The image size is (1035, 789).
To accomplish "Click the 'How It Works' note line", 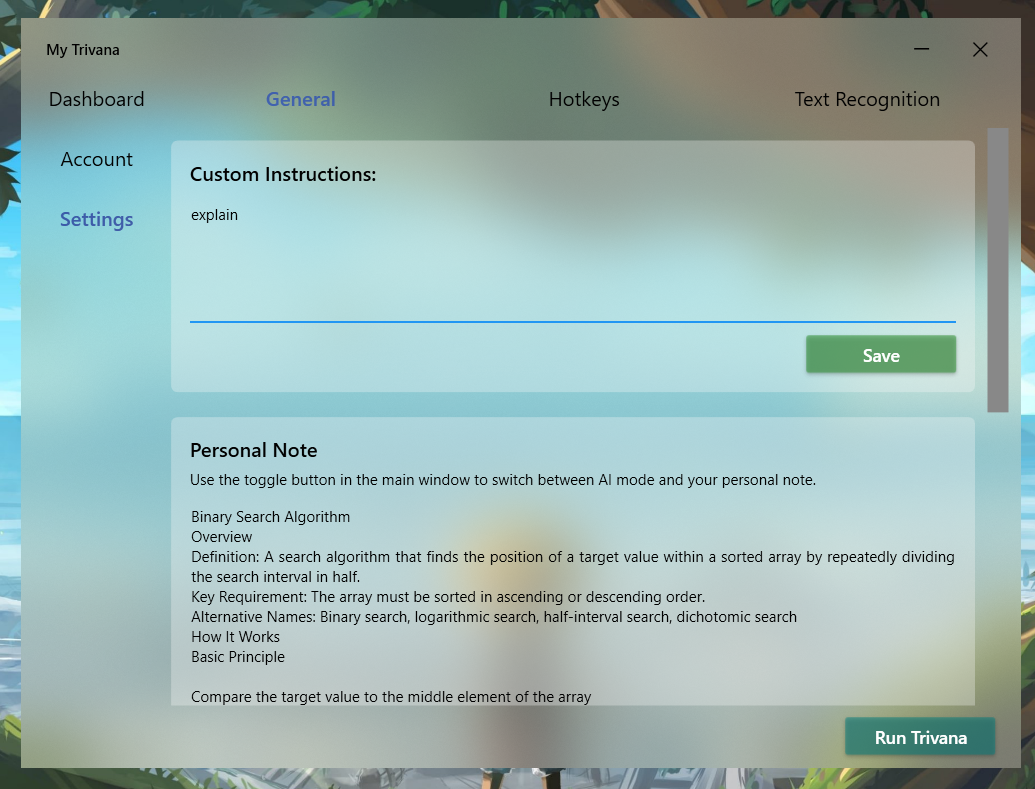I will [x=236, y=637].
